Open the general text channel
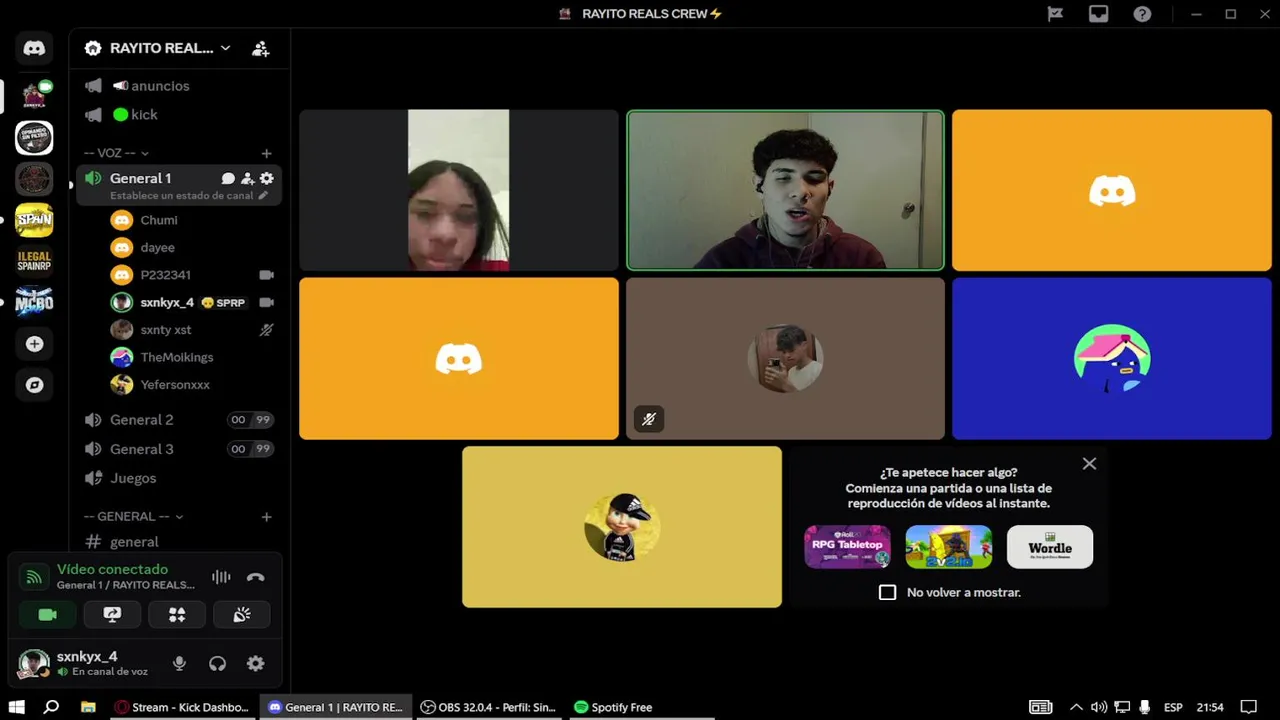 coord(180,542)
